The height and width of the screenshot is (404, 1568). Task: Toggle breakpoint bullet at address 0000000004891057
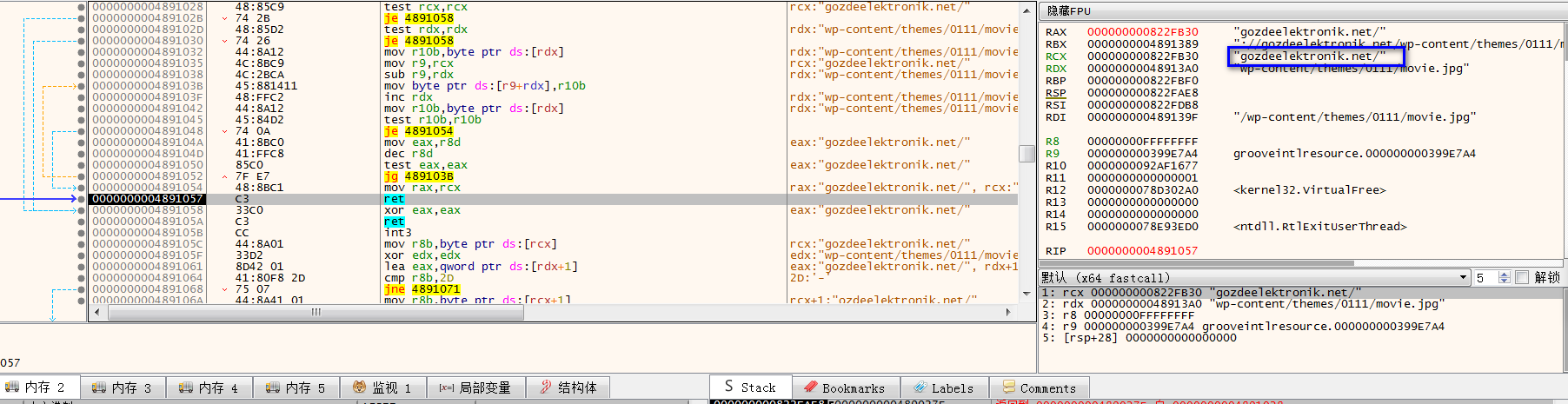point(82,199)
